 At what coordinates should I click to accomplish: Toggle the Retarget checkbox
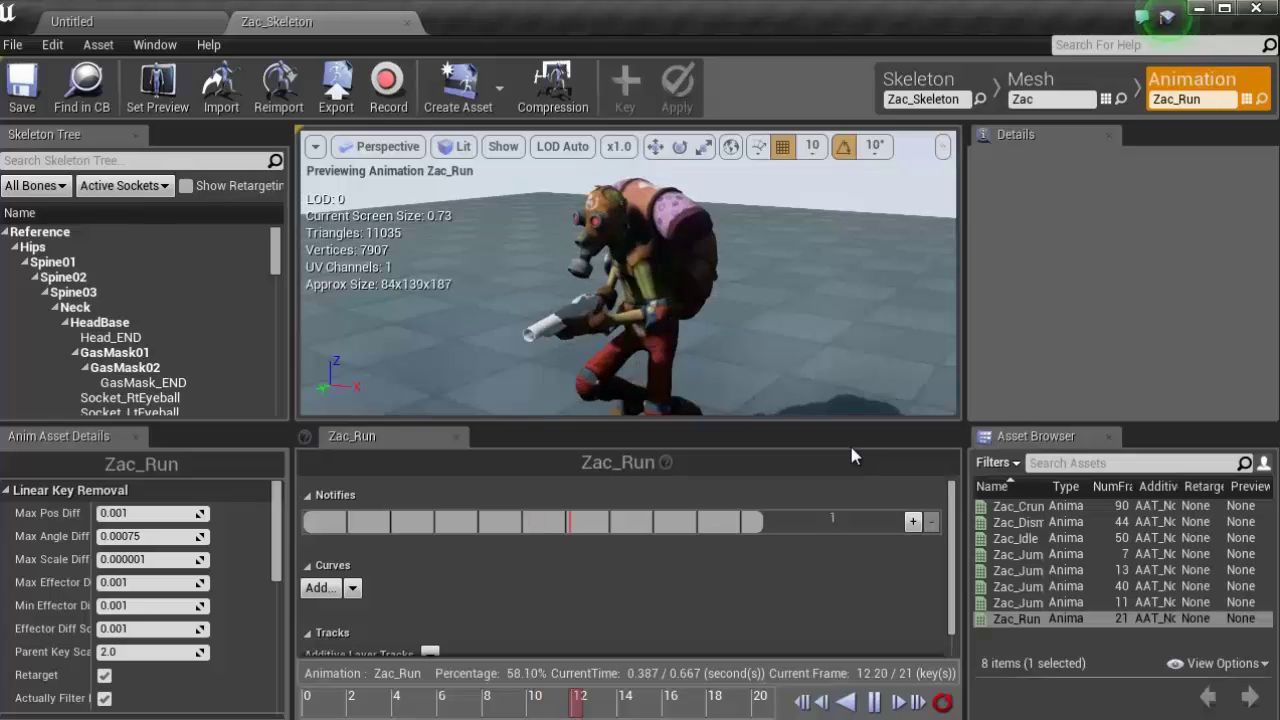click(x=104, y=676)
